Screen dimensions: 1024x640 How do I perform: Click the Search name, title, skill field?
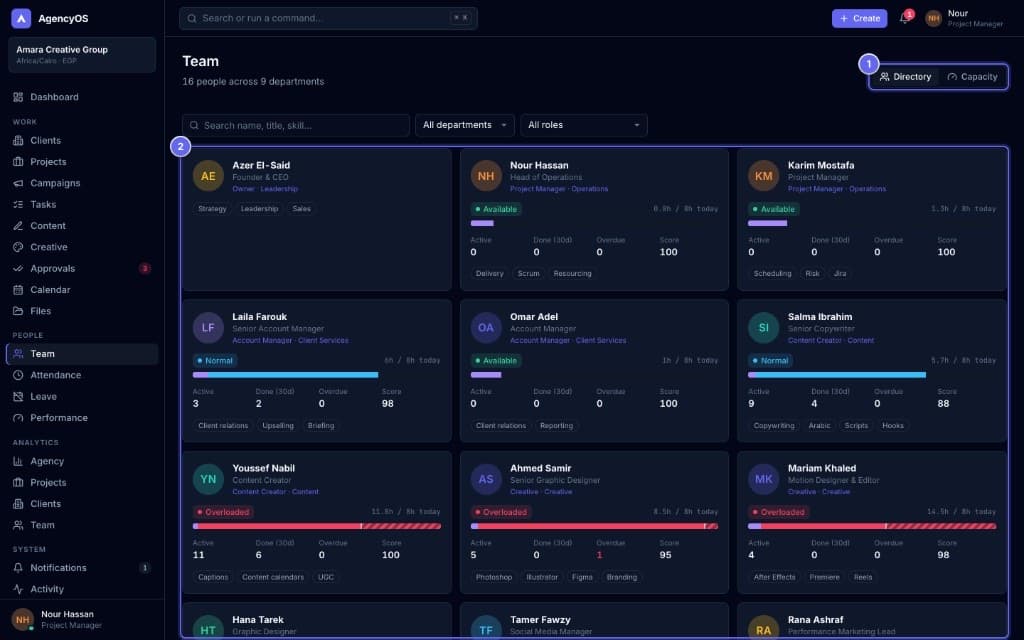click(x=296, y=125)
